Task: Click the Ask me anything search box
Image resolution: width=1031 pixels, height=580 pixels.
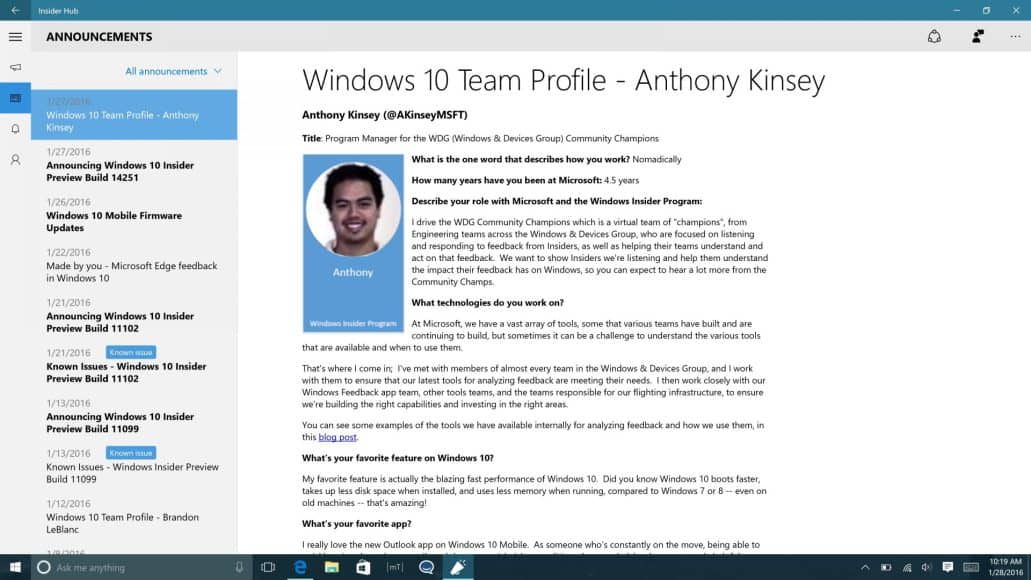Action: pyautogui.click(x=141, y=567)
